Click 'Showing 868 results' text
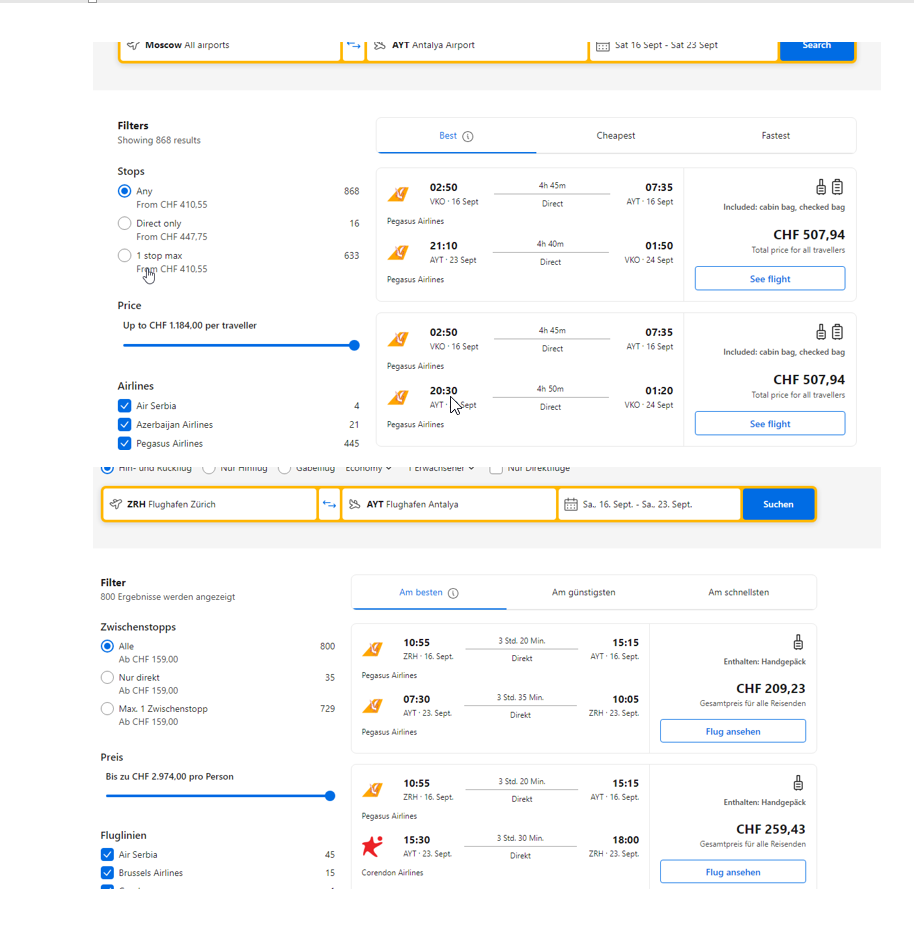Viewport: 914px width, 931px height. coord(159,140)
